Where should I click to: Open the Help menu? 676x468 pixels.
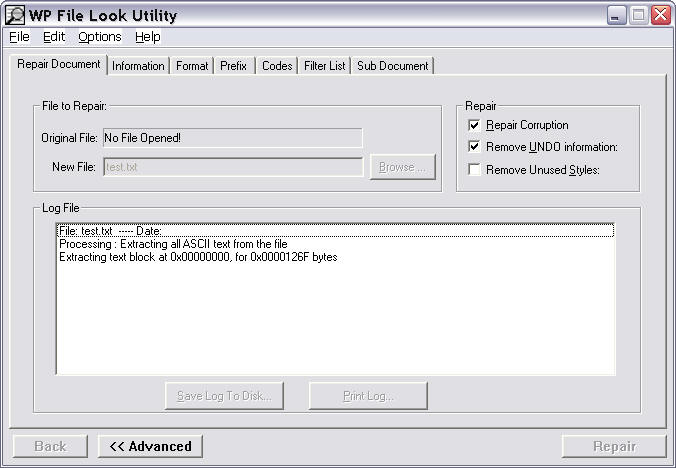(148, 37)
